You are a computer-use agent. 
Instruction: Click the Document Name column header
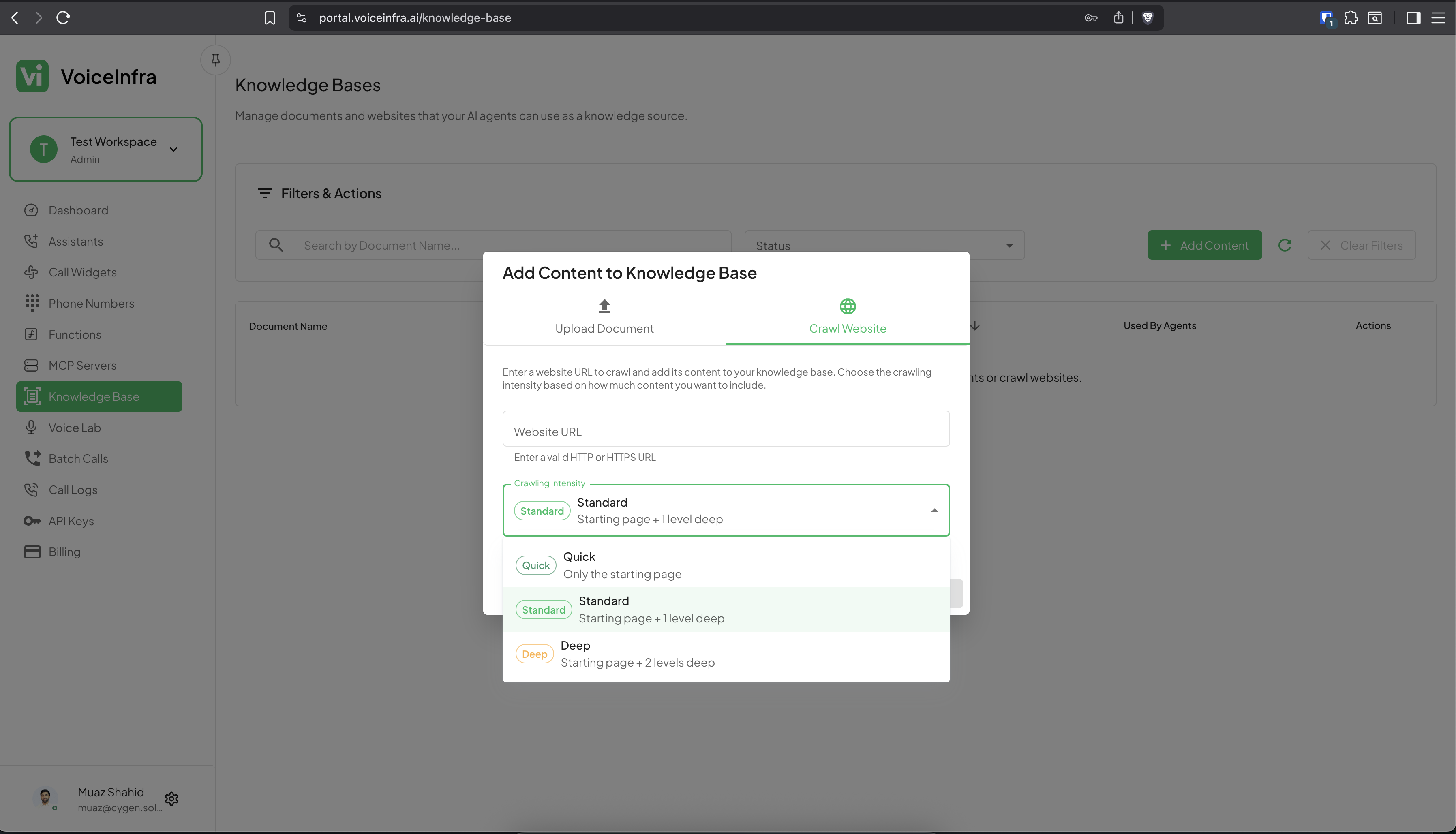(288, 326)
